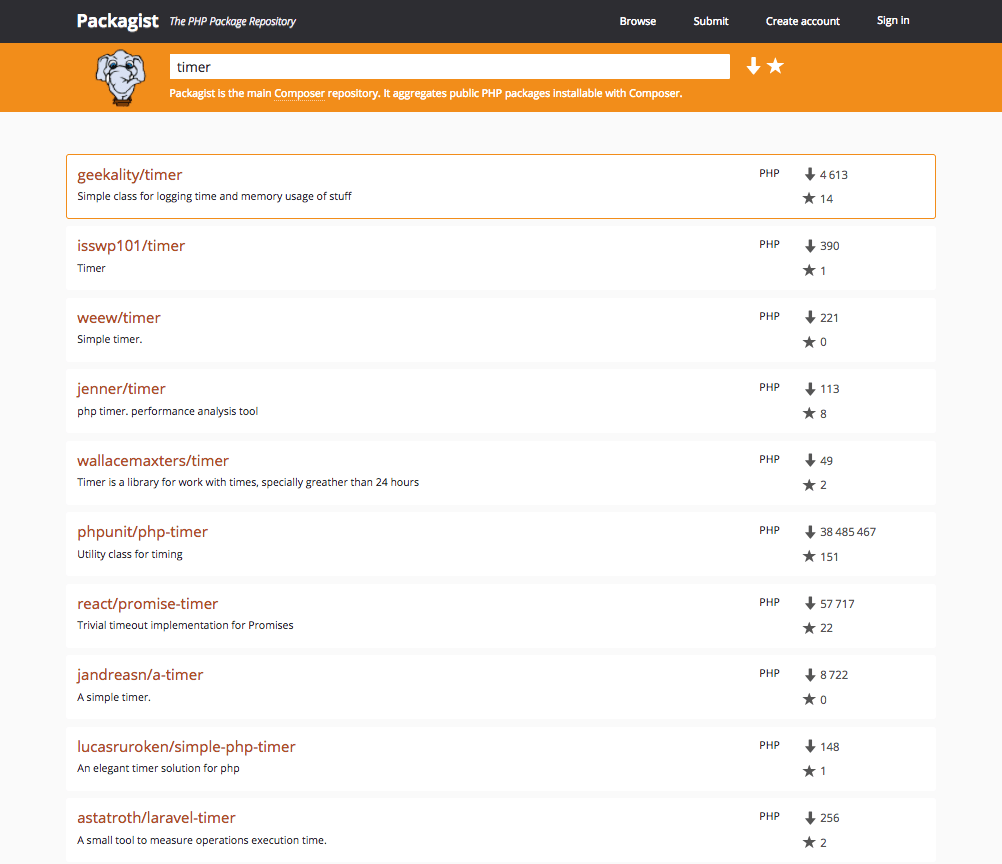Click the download arrow icon for jandreasn/a-timer
Image resolution: width=1002 pixels, height=864 pixels.
810,675
